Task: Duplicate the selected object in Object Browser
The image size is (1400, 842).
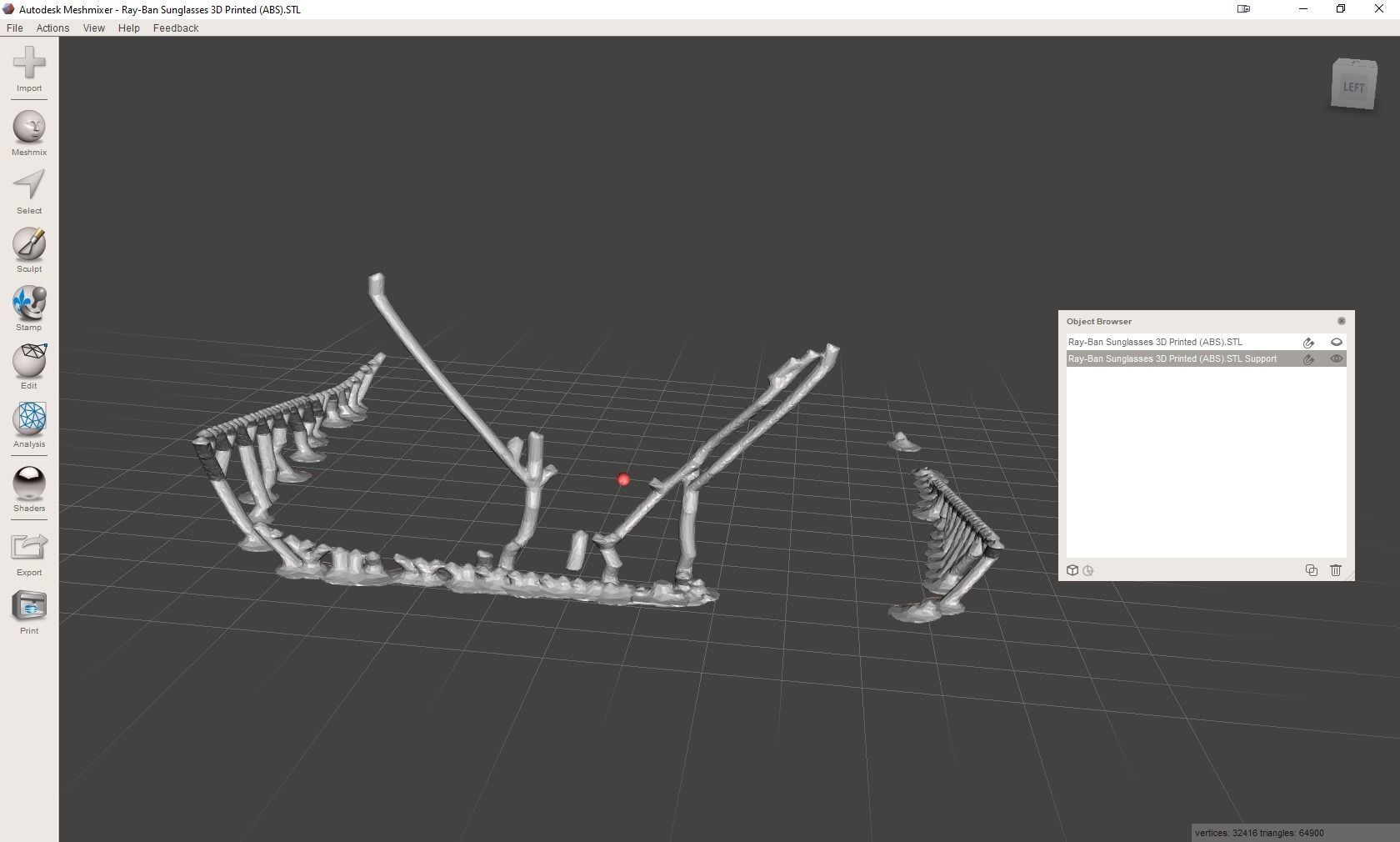Action: point(1311,570)
